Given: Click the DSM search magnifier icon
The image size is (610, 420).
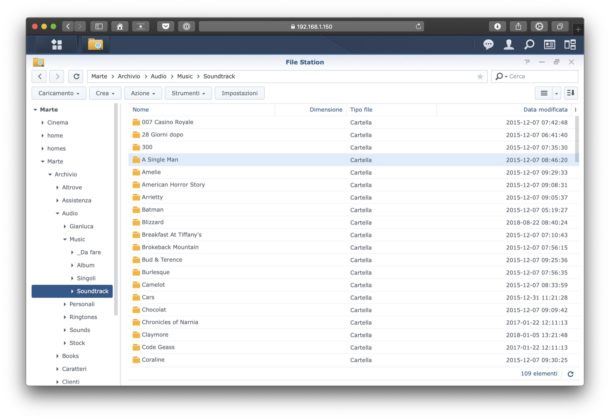Looking at the screenshot, I should coord(529,45).
